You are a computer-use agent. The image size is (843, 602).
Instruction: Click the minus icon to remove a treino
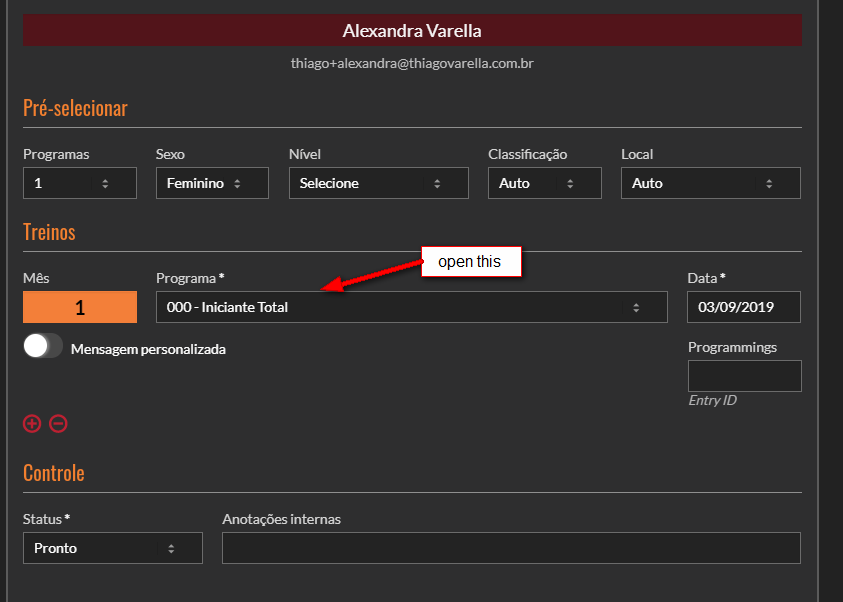click(x=58, y=423)
